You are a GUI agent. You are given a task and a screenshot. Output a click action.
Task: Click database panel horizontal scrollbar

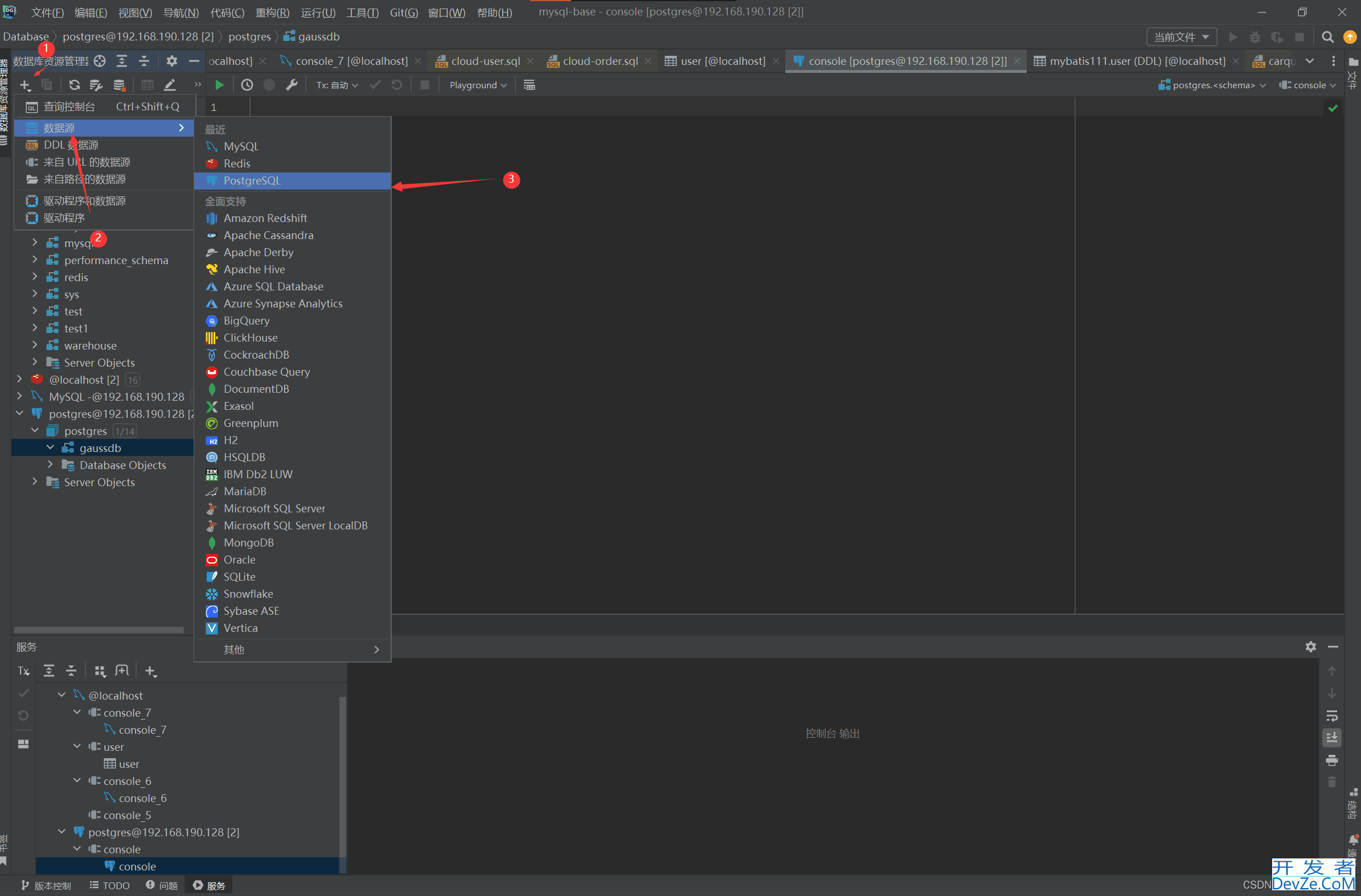point(99,629)
